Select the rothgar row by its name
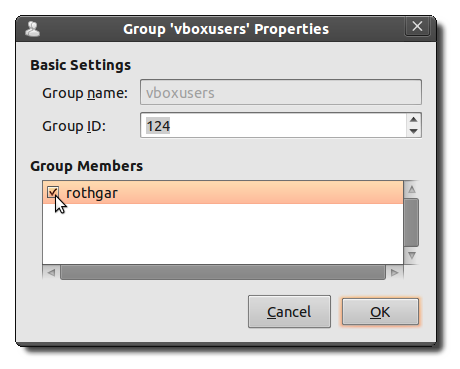Viewport: 460px width, 369px height. 92,193
